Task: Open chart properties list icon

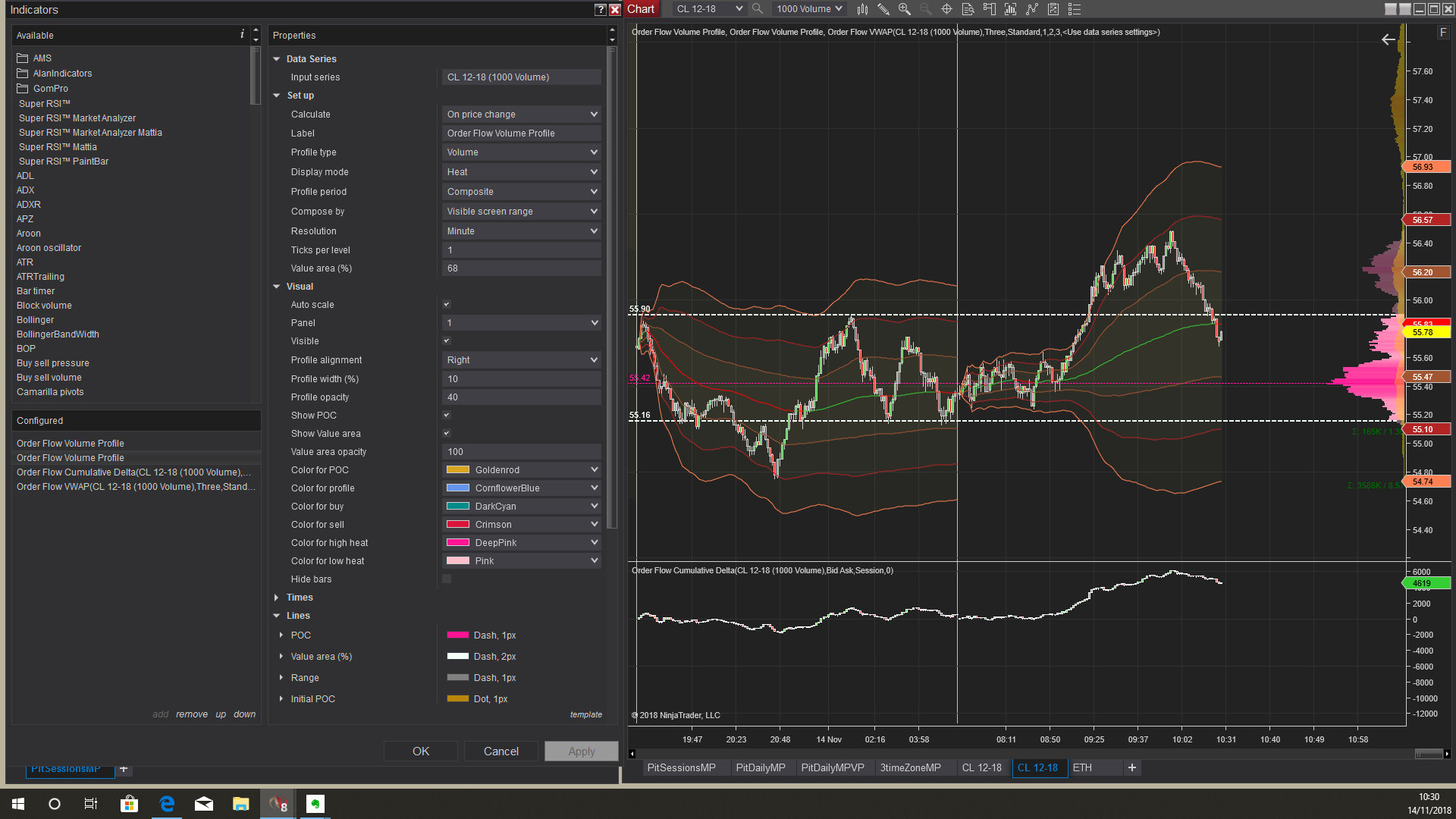Action: pos(1074,9)
